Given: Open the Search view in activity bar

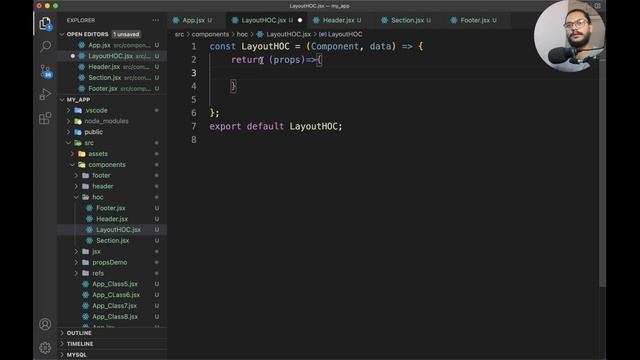Looking at the screenshot, I should tap(45, 47).
